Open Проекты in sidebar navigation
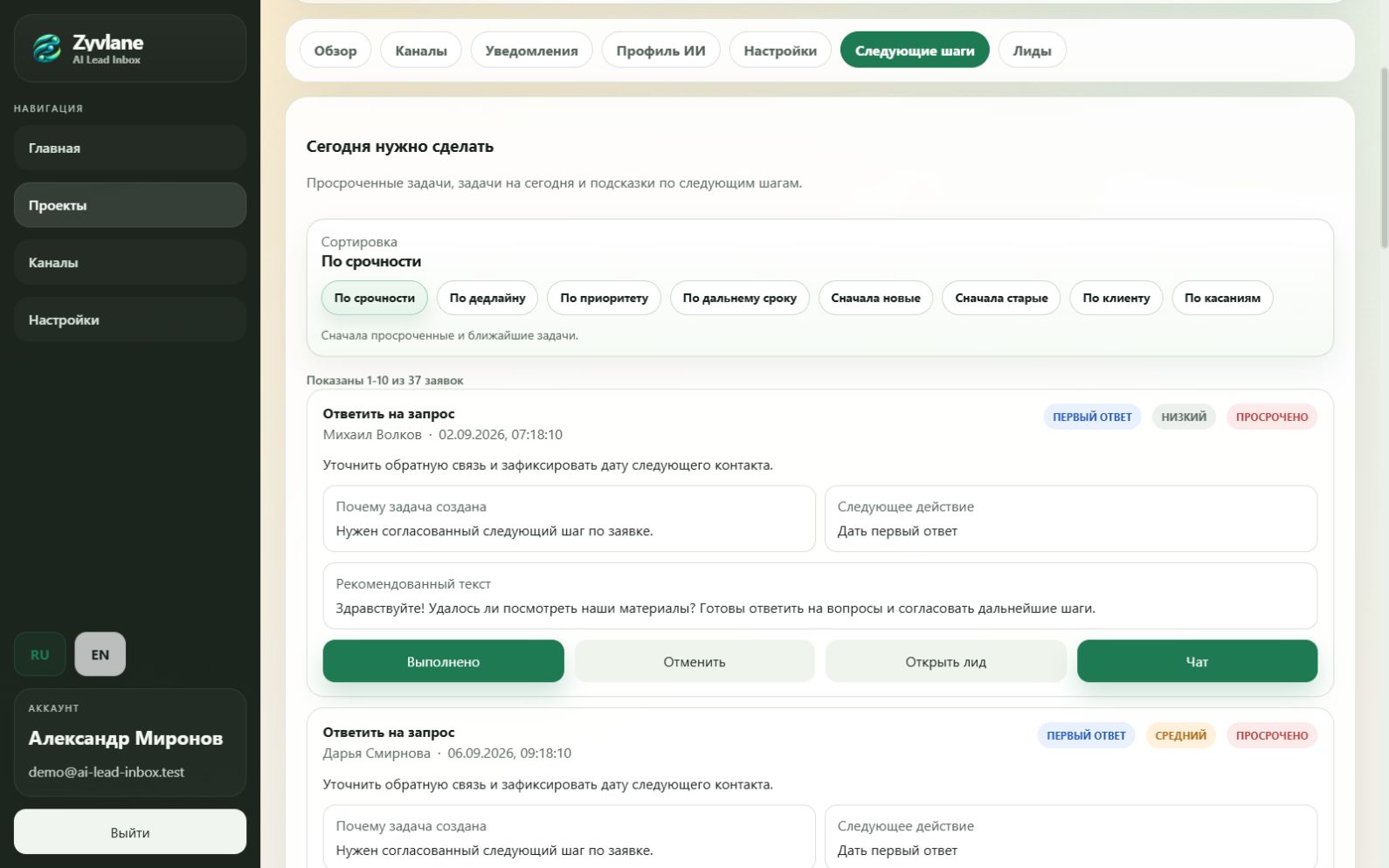The height and width of the screenshot is (868, 1389). [130, 205]
